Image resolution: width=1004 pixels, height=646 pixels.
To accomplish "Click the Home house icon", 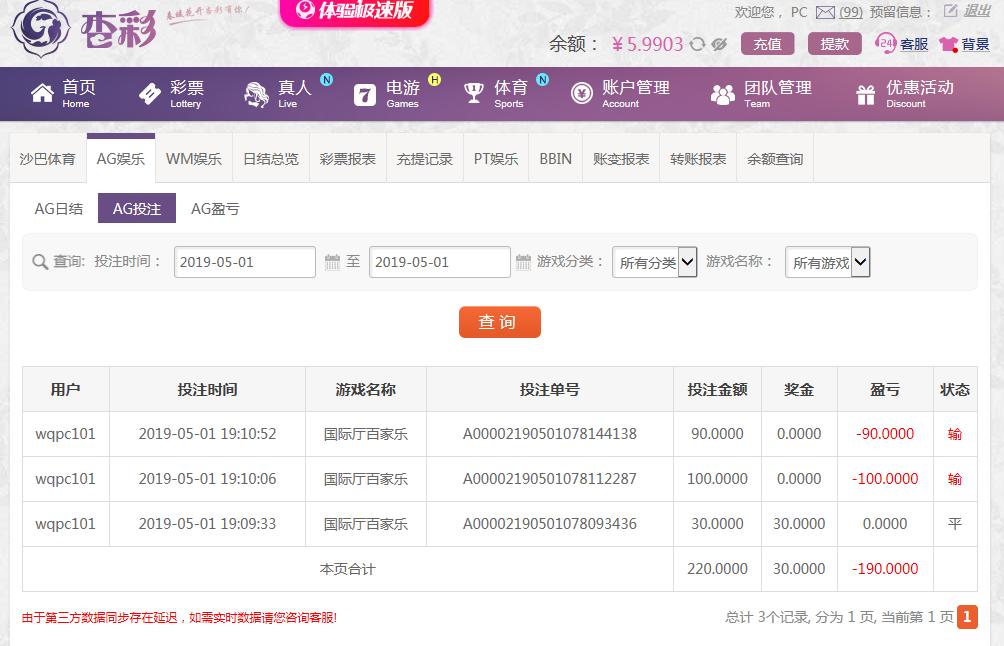I will 42,93.
